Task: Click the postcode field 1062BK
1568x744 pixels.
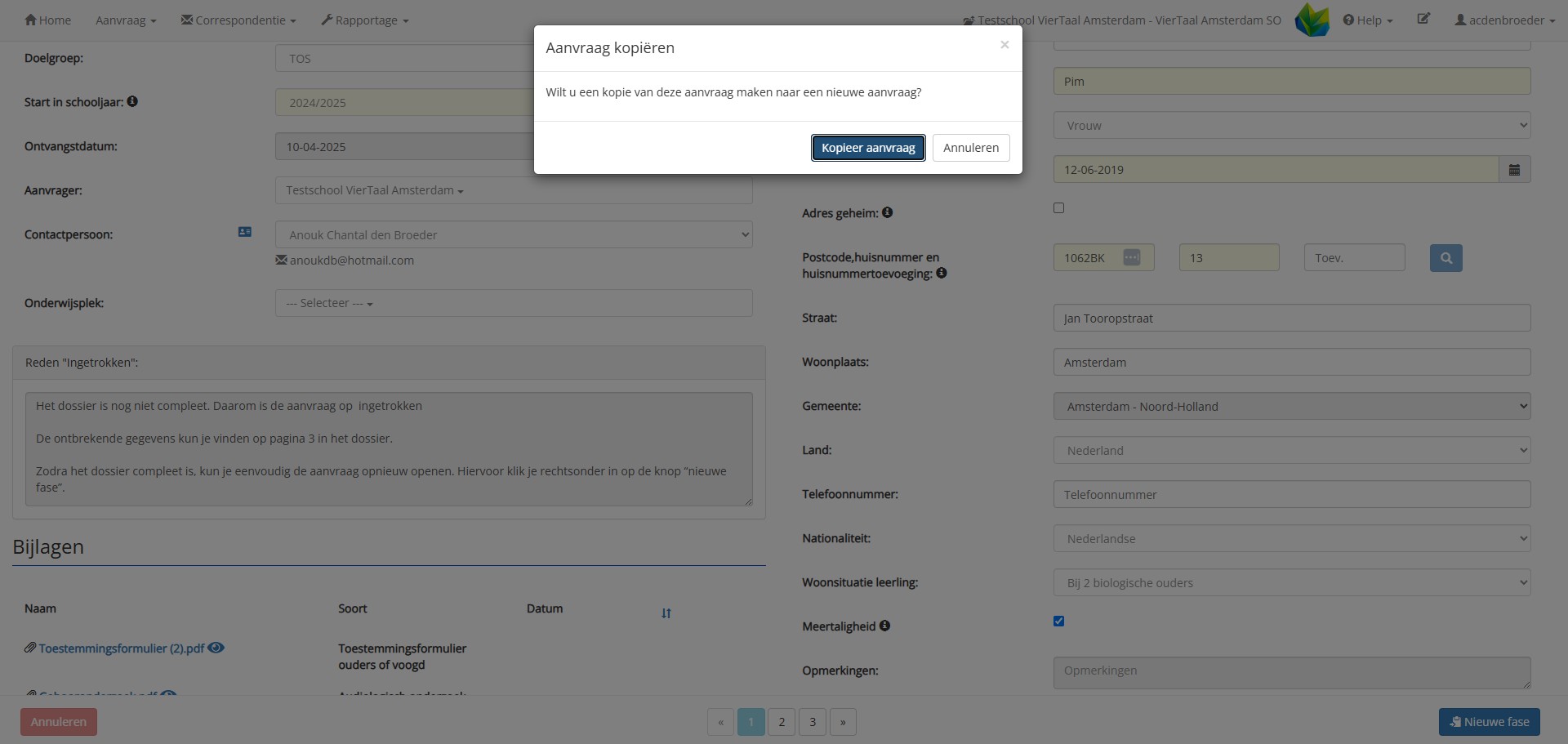Action: (x=1103, y=258)
